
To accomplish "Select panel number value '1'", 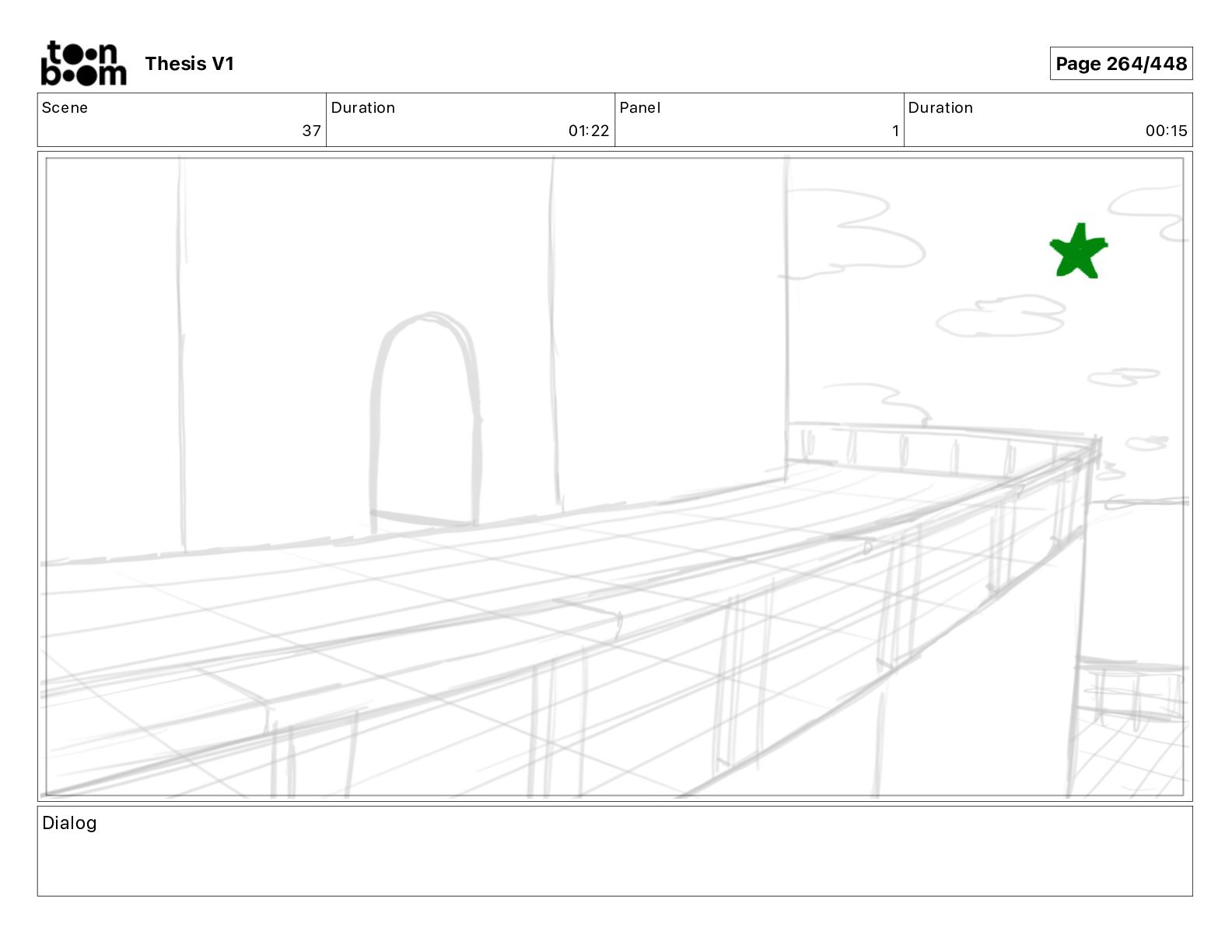I will pyautogui.click(x=895, y=131).
